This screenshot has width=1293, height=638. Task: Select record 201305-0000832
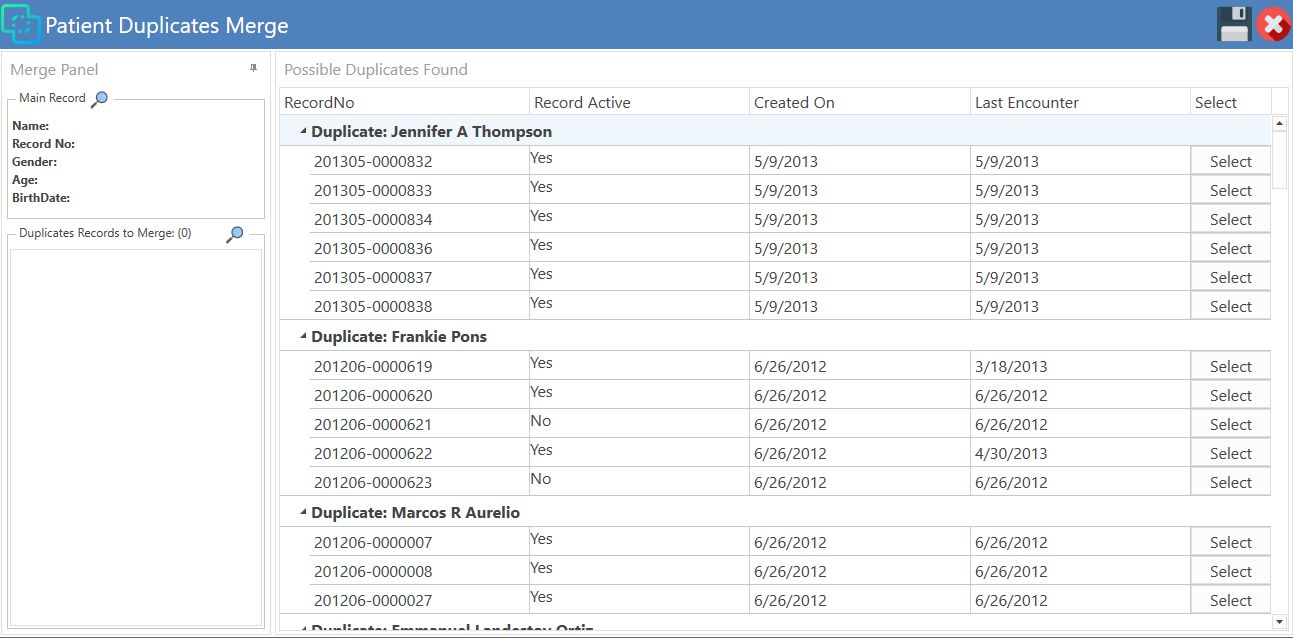[x=1230, y=161]
